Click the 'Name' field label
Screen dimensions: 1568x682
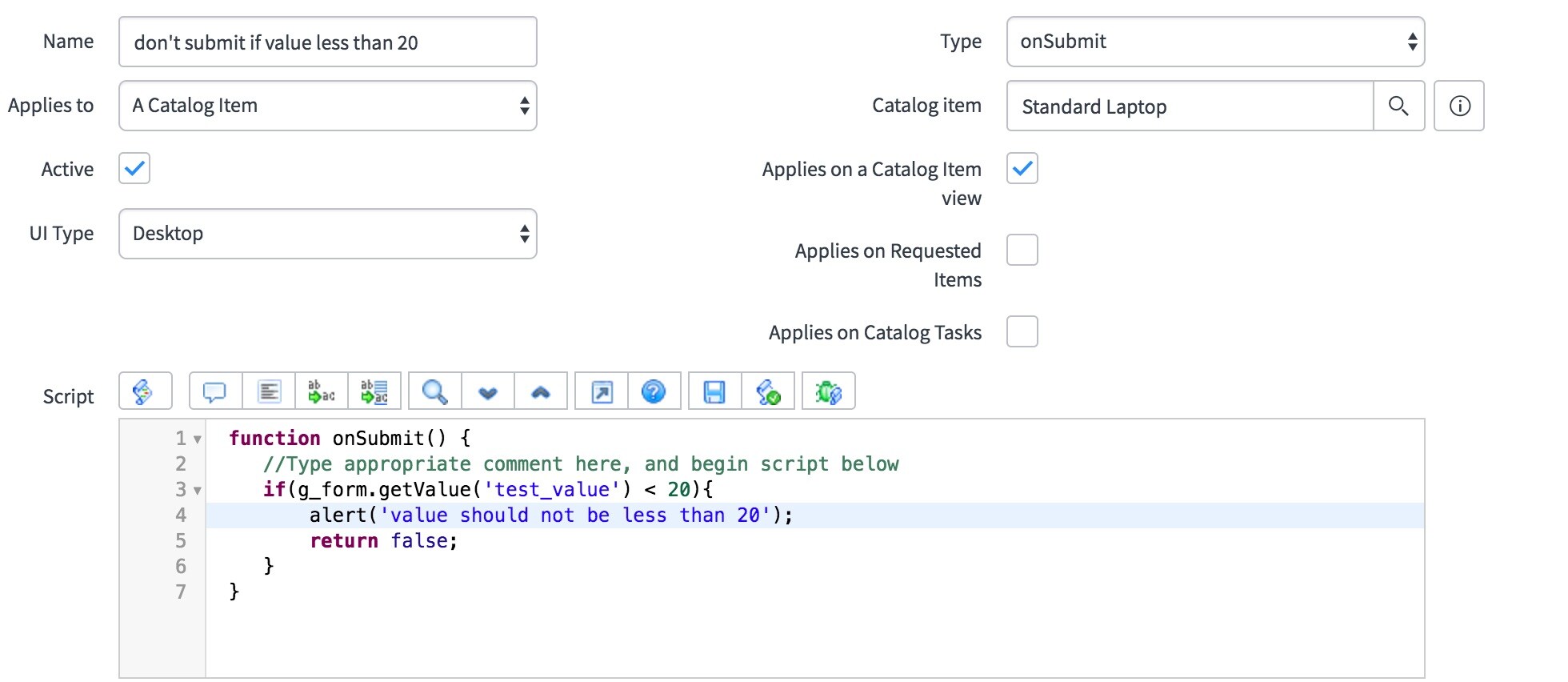(x=68, y=41)
